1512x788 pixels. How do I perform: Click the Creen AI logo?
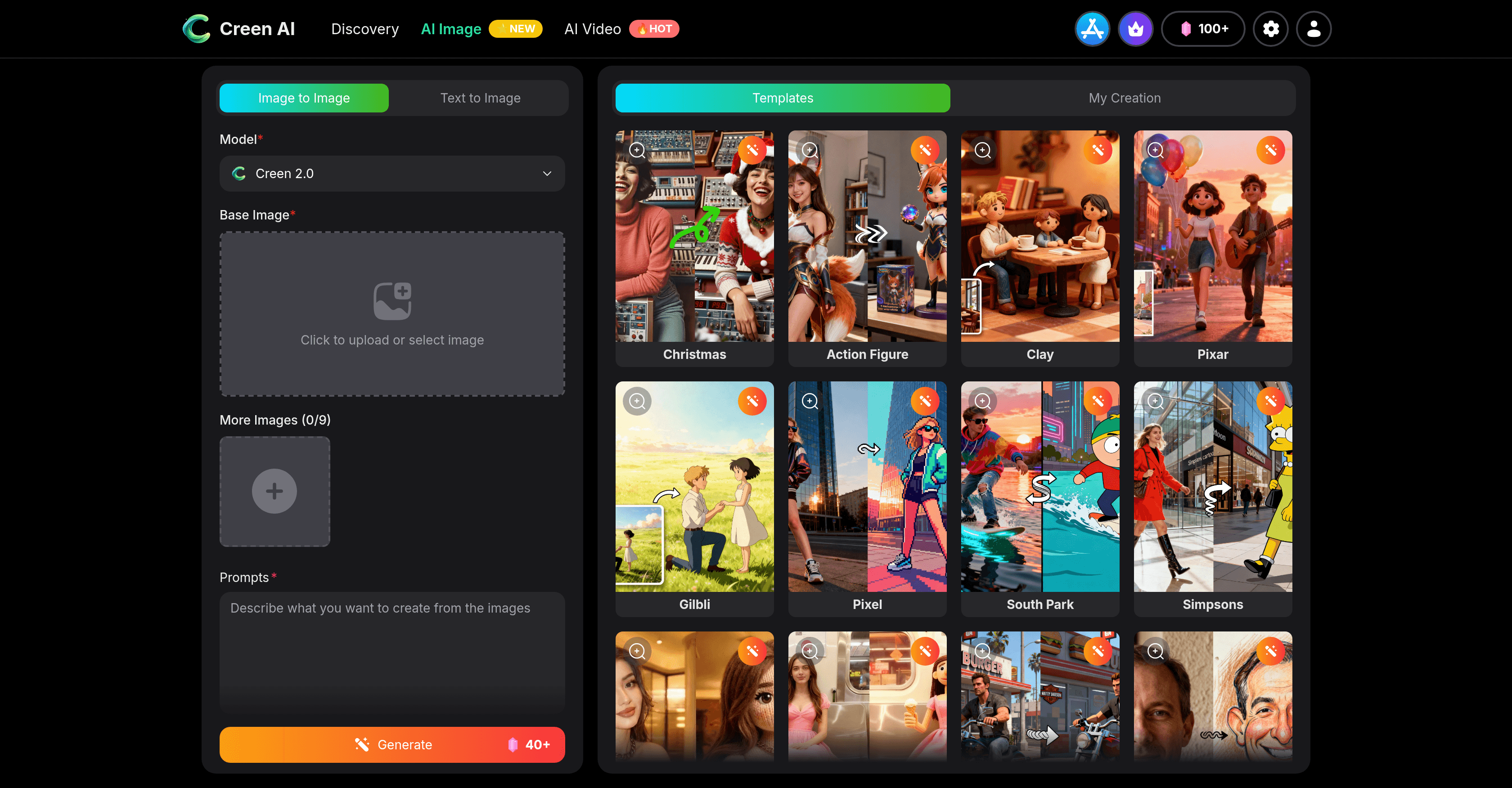(238, 28)
